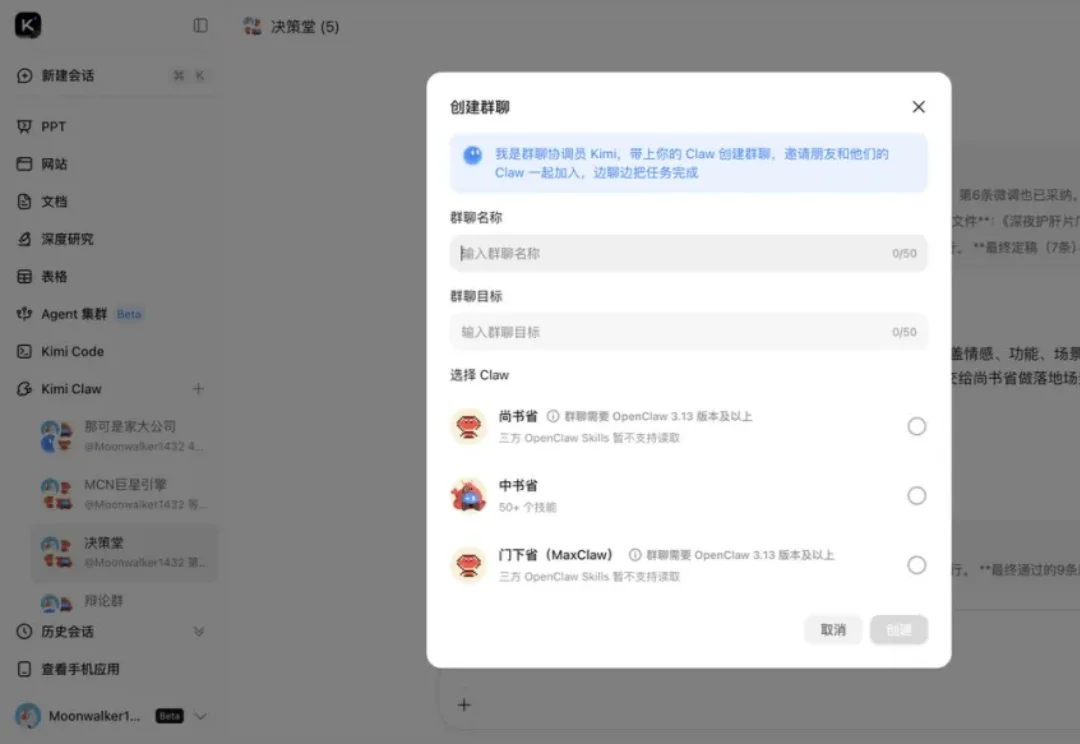Open 查看手机应用 mobile app view
This screenshot has width=1080, height=744.
point(80,669)
